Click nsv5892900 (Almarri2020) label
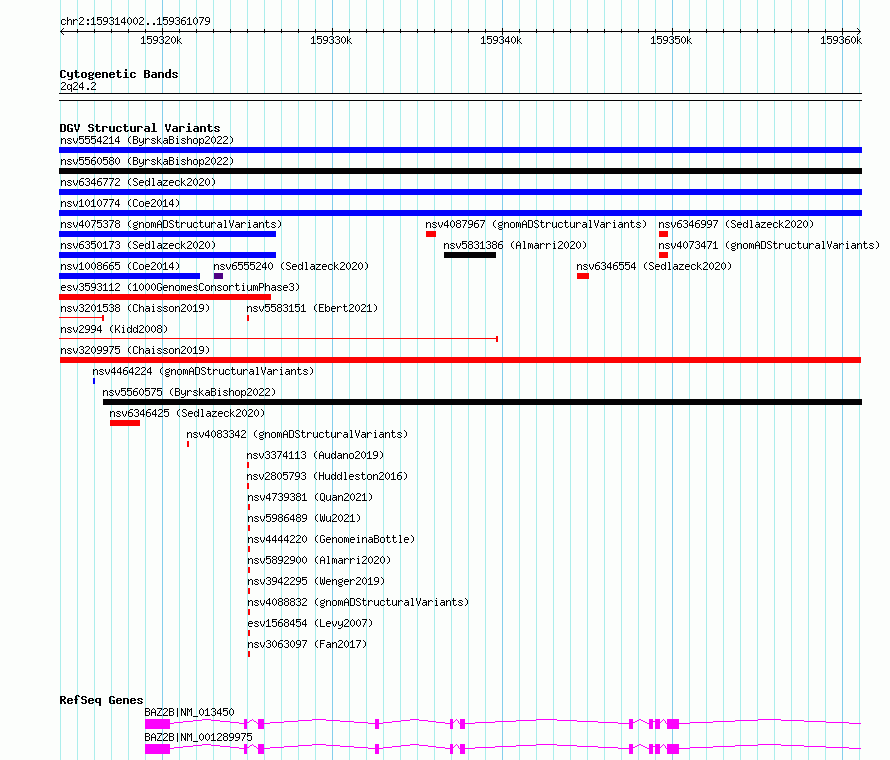 [319, 560]
